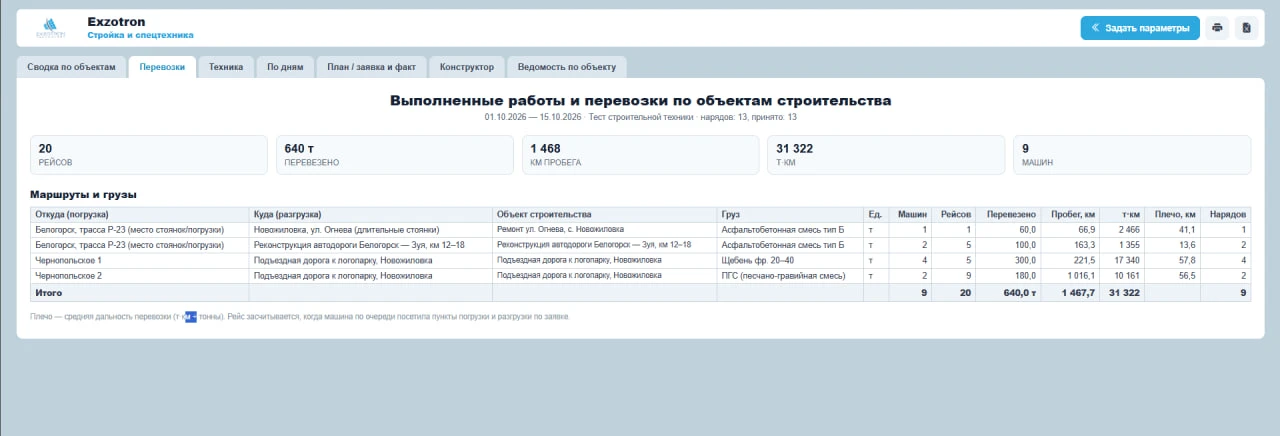This screenshot has height=436, width=1280.
Task: Click the 56,5 haul distance value
Action: pyautogui.click(x=1173, y=275)
